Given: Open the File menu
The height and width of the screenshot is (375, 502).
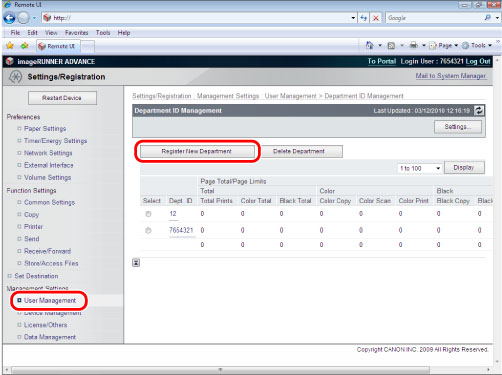Looking at the screenshot, I should tap(15, 33).
